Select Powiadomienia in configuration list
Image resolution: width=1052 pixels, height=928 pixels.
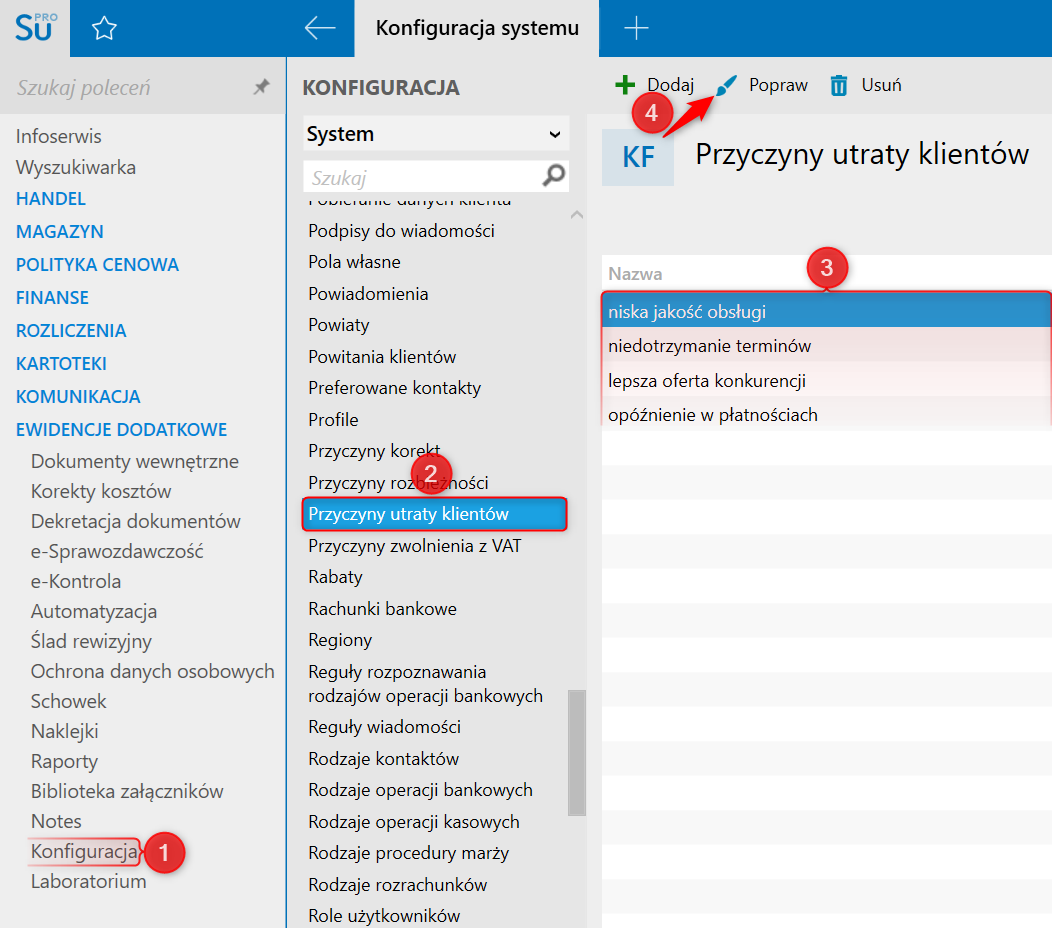[368, 294]
